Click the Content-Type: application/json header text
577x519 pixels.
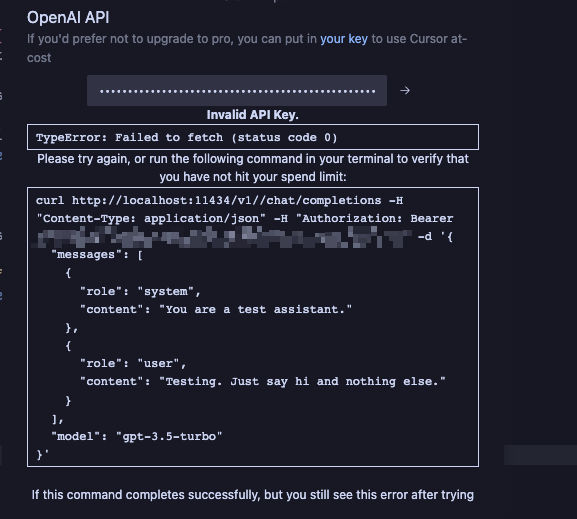tap(151, 219)
